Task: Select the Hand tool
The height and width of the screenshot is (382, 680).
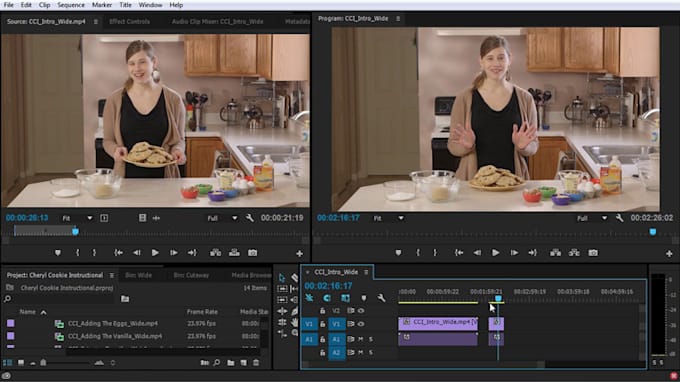Action: [x=294, y=322]
